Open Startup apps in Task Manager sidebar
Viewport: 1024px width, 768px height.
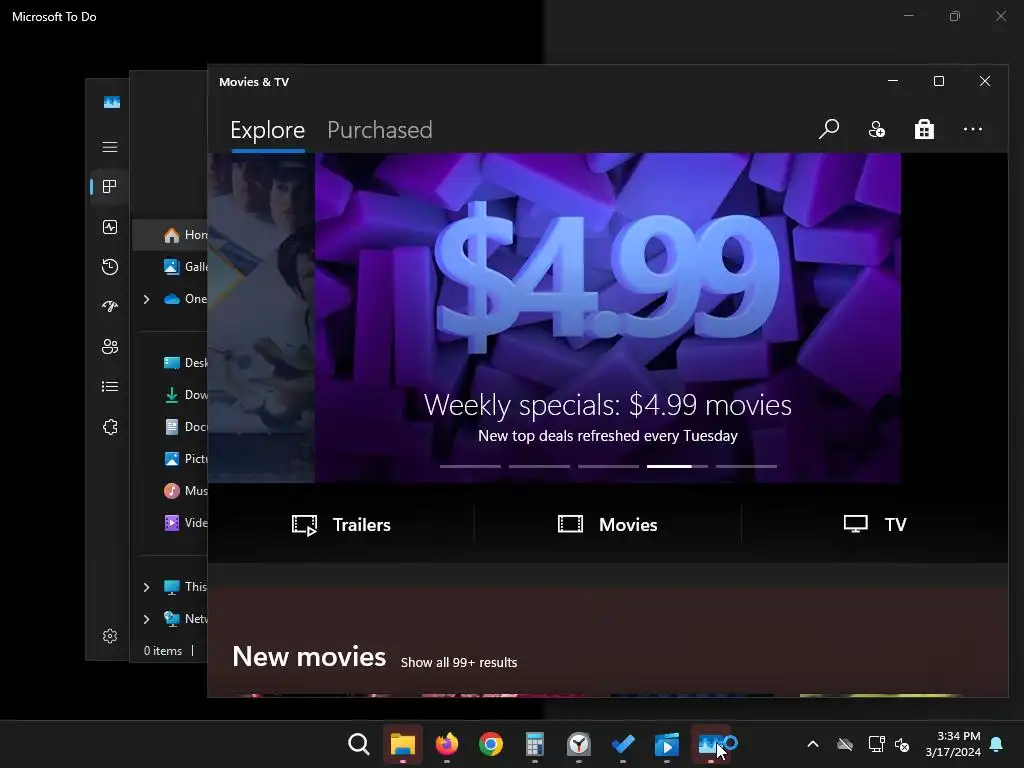(x=110, y=306)
